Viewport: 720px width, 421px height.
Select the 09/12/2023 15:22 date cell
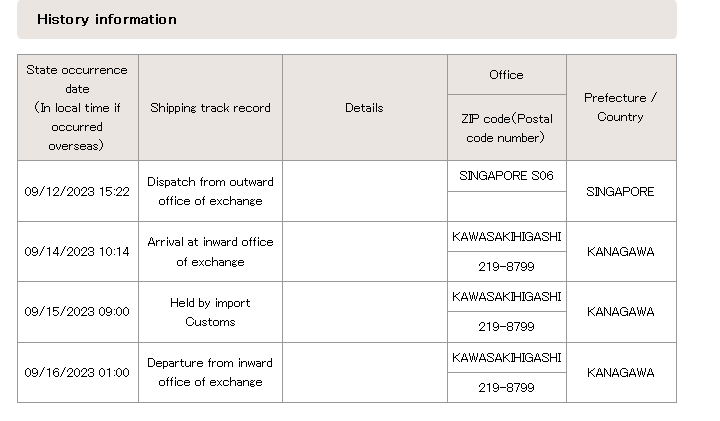pyautogui.click(x=77, y=191)
